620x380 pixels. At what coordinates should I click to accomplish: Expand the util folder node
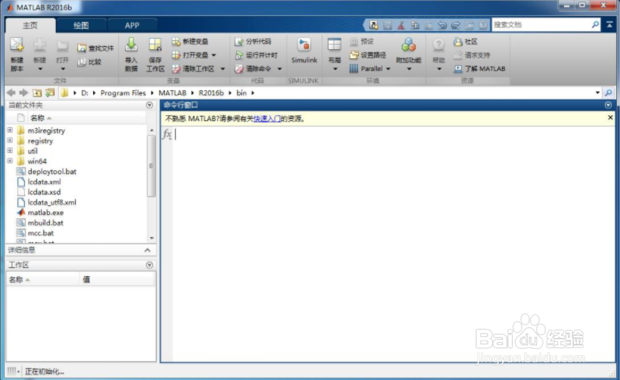click(x=10, y=151)
